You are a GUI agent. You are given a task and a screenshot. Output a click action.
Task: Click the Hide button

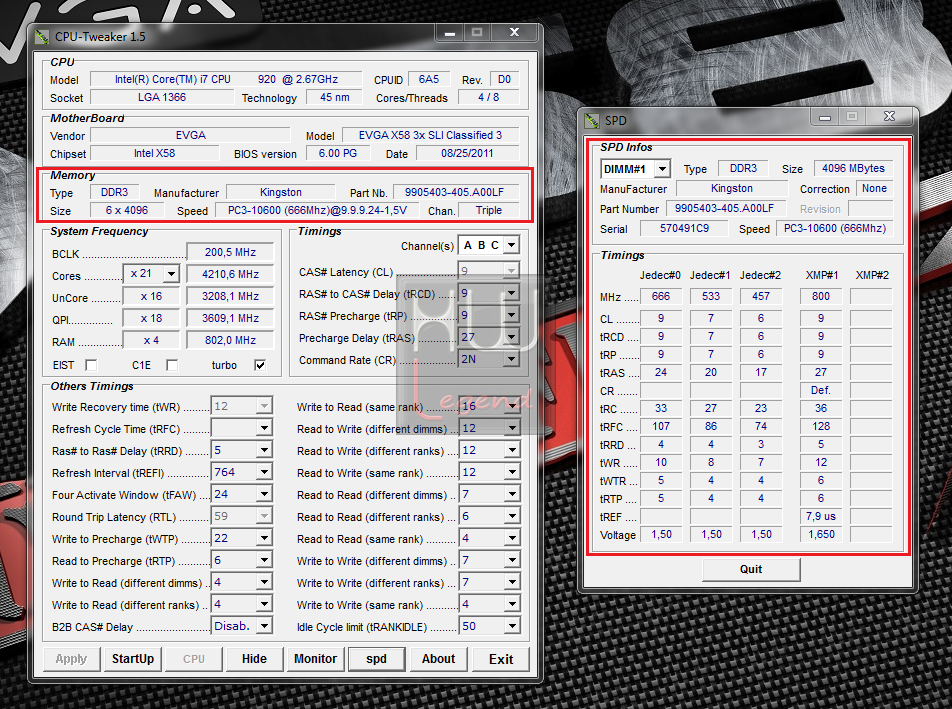tap(254, 659)
